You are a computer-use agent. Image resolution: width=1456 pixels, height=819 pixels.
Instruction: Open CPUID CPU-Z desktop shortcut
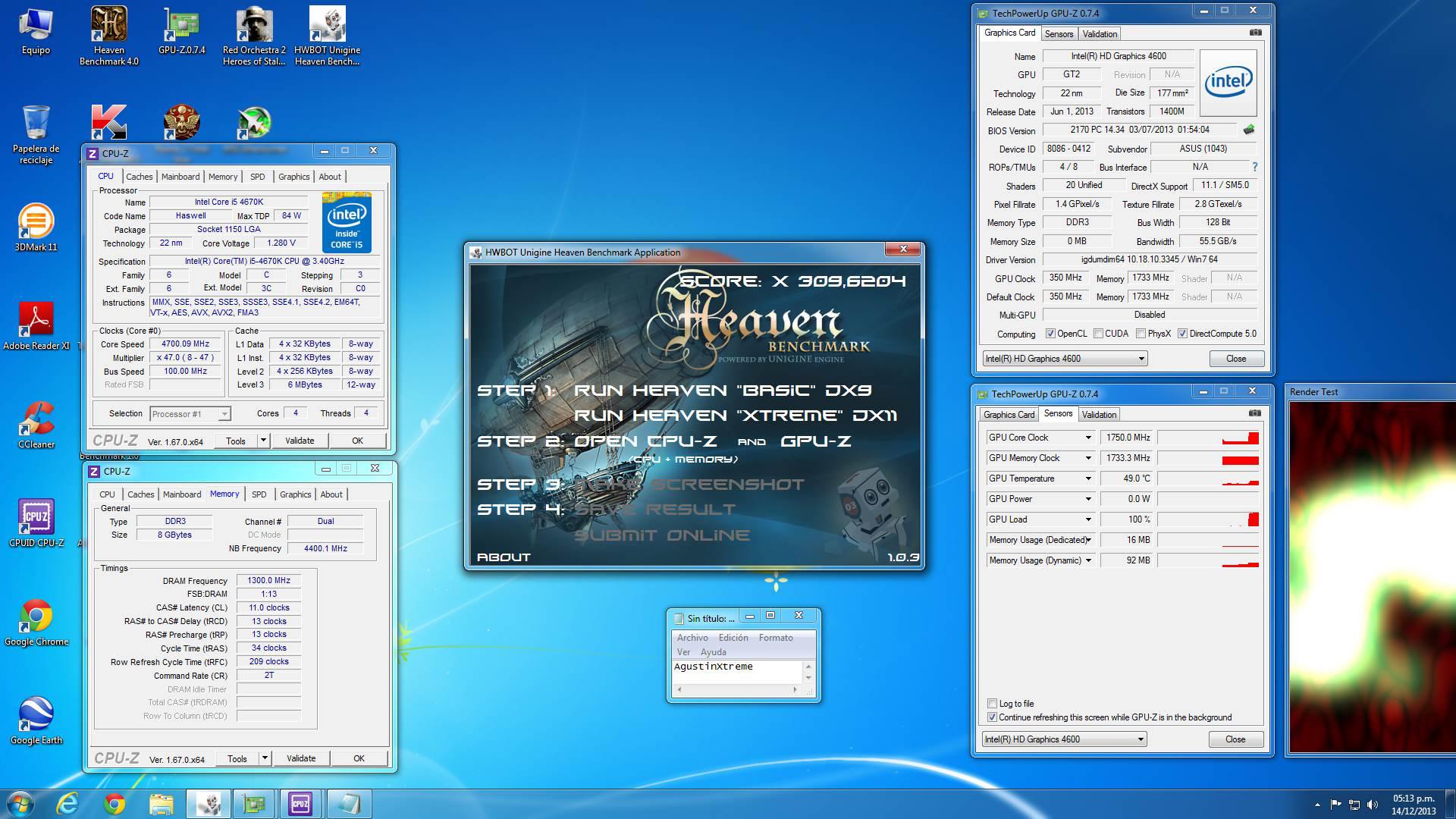point(36,523)
